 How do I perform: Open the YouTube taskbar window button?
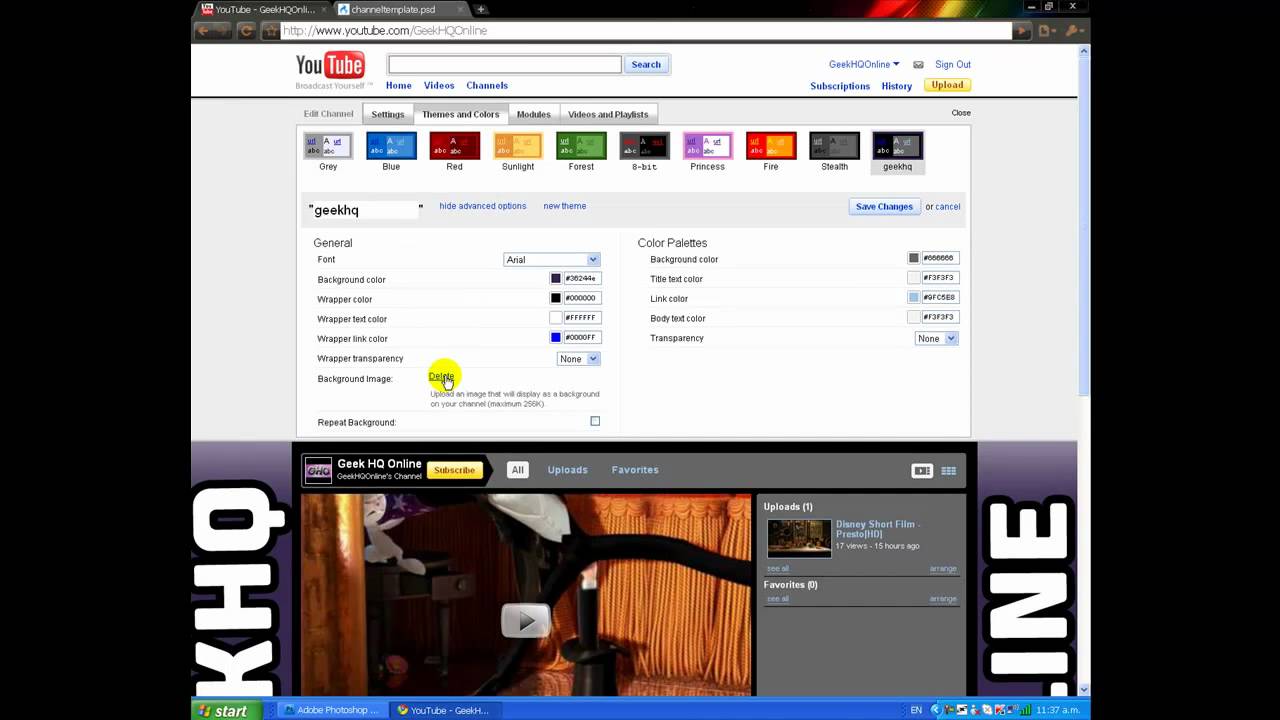click(443, 711)
